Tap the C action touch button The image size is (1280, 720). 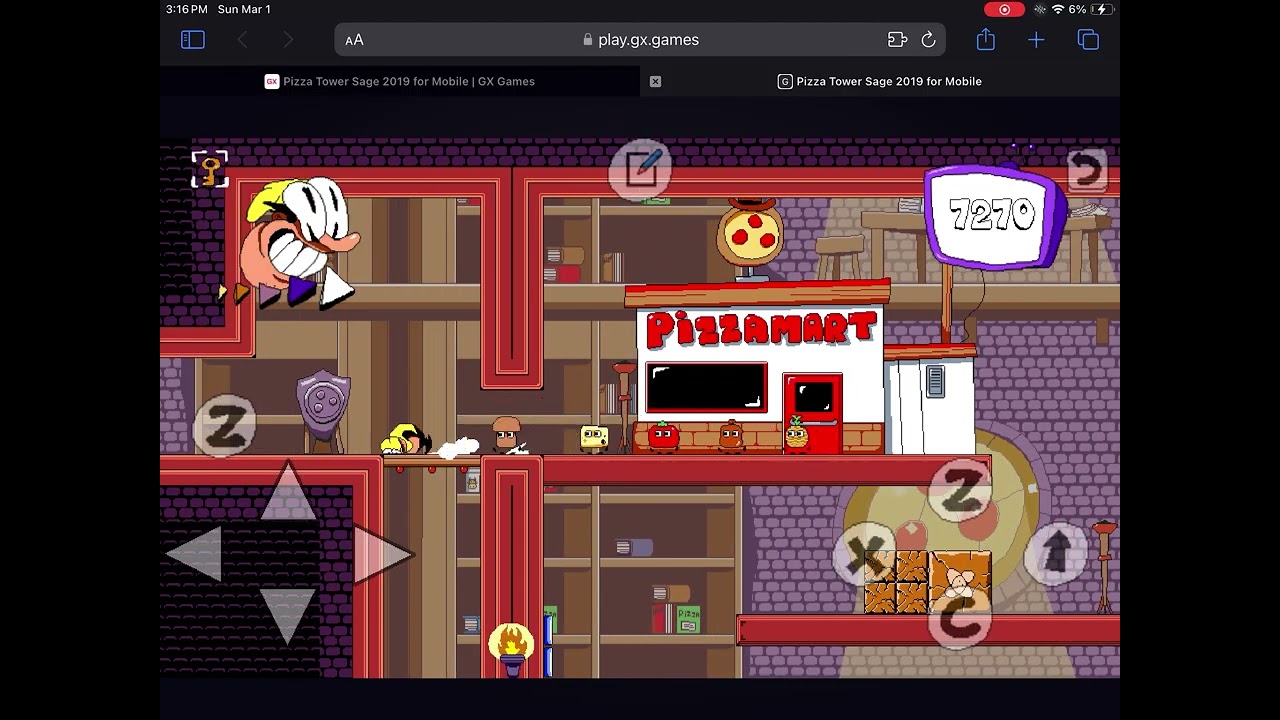pyautogui.click(x=960, y=617)
